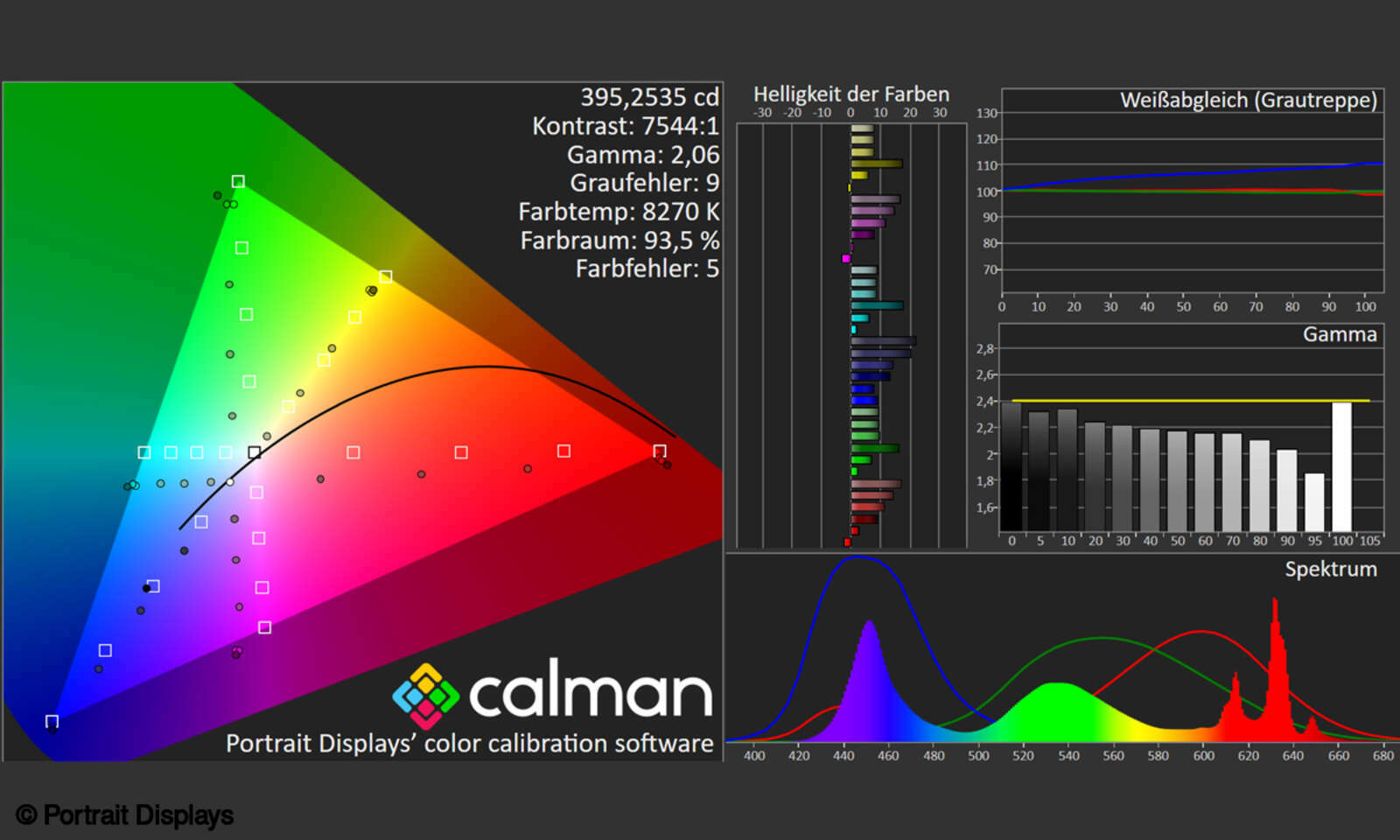This screenshot has height=840, width=1400.
Task: Select the black-outlined white point square
Action: [x=254, y=452]
